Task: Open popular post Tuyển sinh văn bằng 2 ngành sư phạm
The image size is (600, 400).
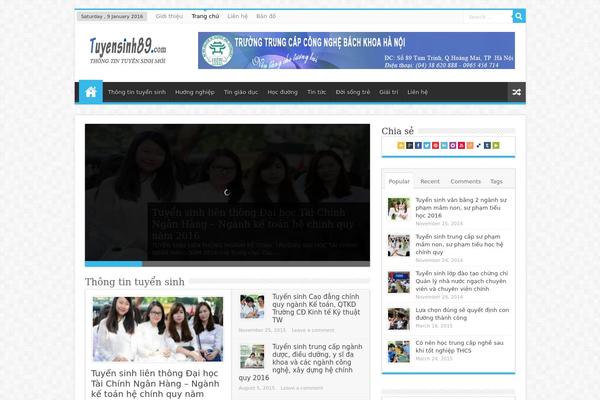Action: tap(461, 208)
